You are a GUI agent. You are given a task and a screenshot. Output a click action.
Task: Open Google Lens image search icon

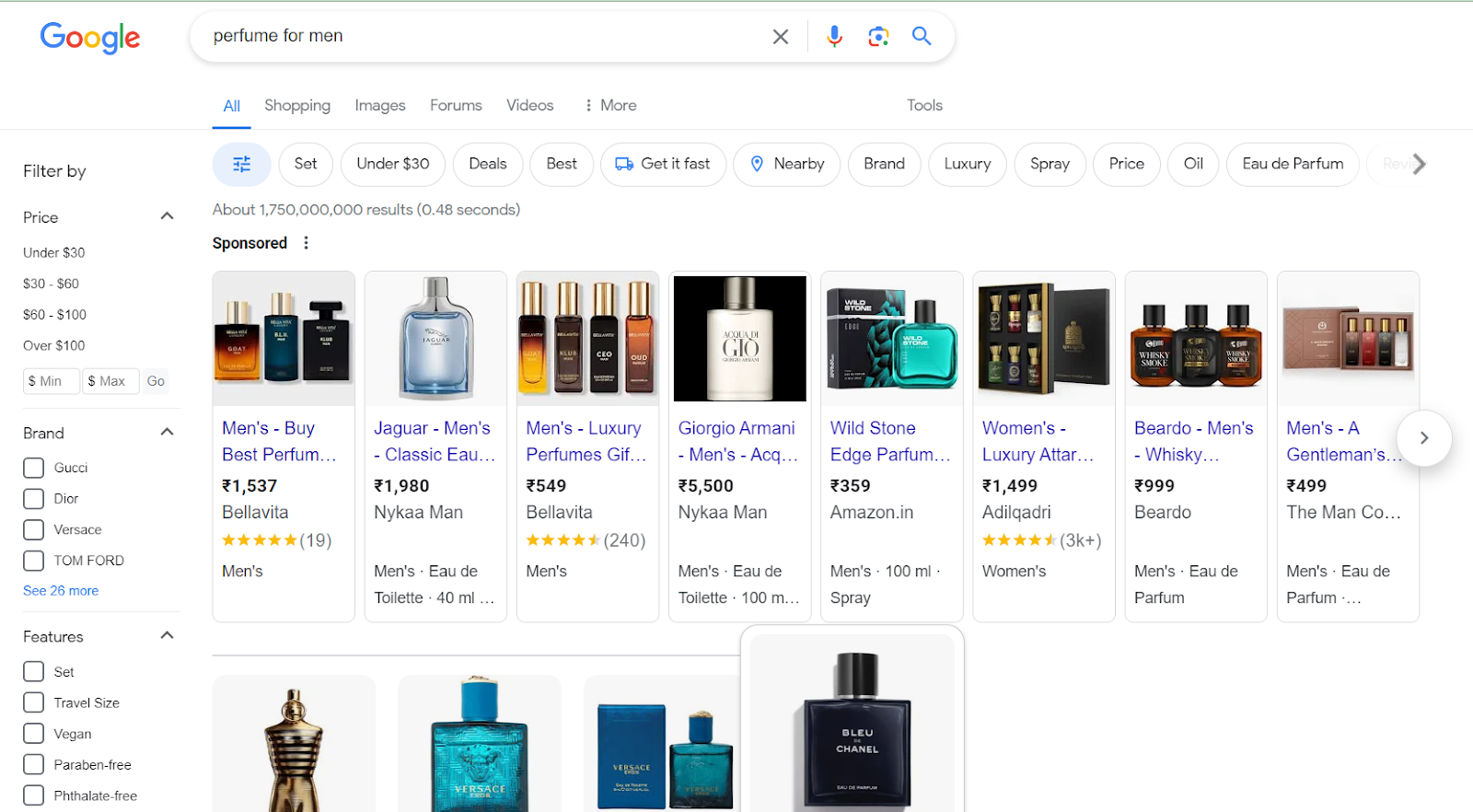pos(878,36)
